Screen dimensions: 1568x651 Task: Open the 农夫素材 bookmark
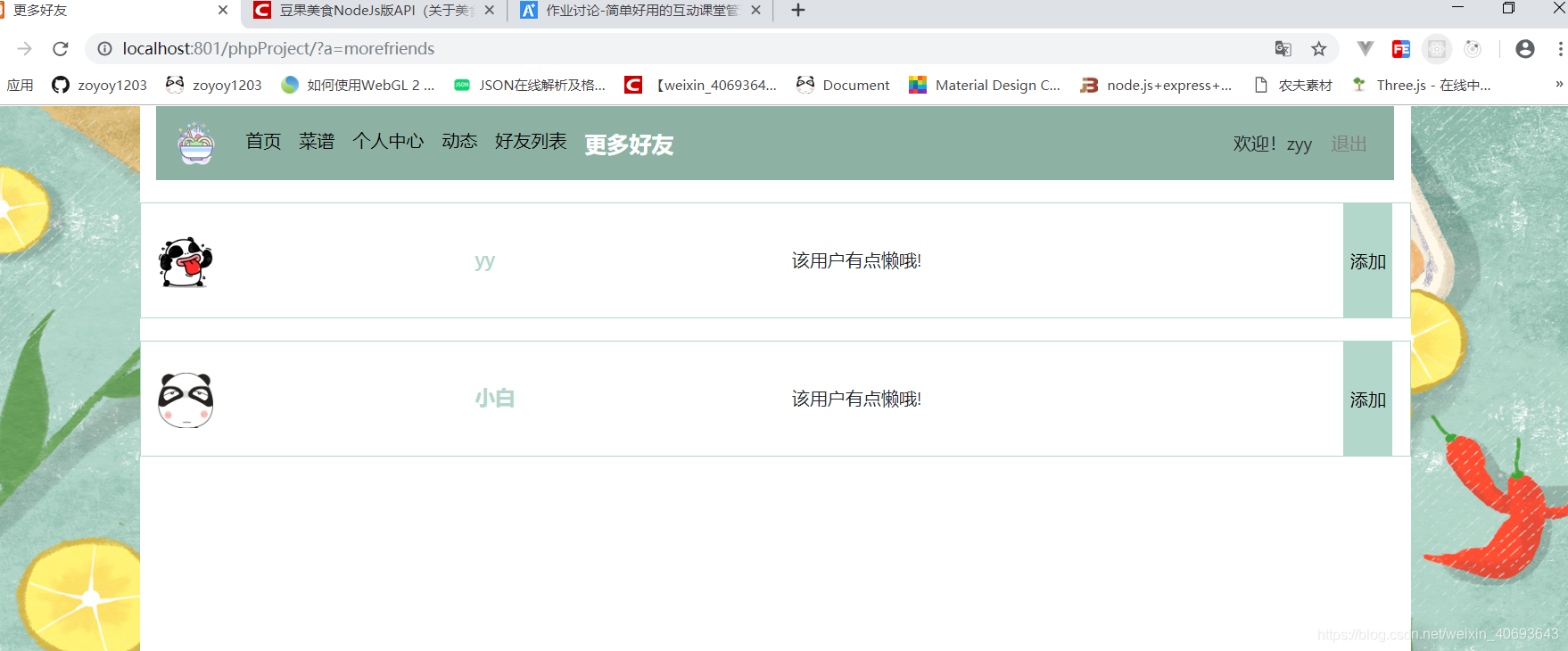(1292, 85)
